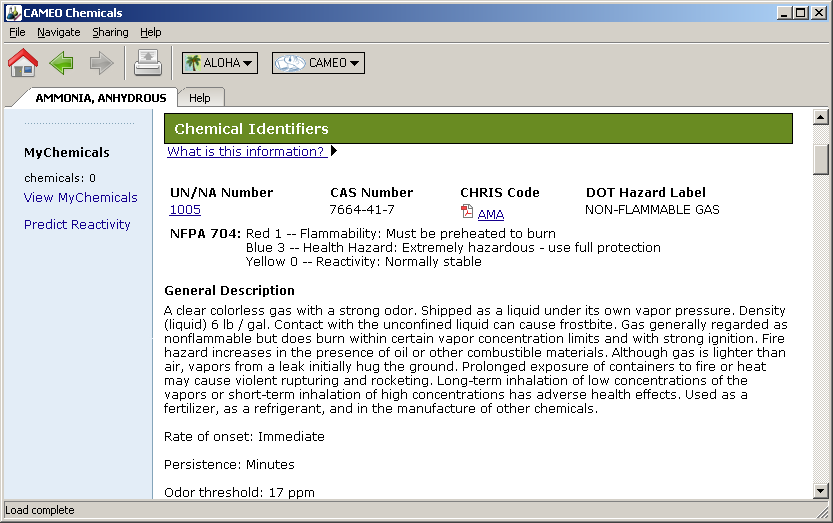Click the 'Load complete' status bar text
Viewport: 833px width, 523px height.
pyautogui.click(x=40, y=510)
